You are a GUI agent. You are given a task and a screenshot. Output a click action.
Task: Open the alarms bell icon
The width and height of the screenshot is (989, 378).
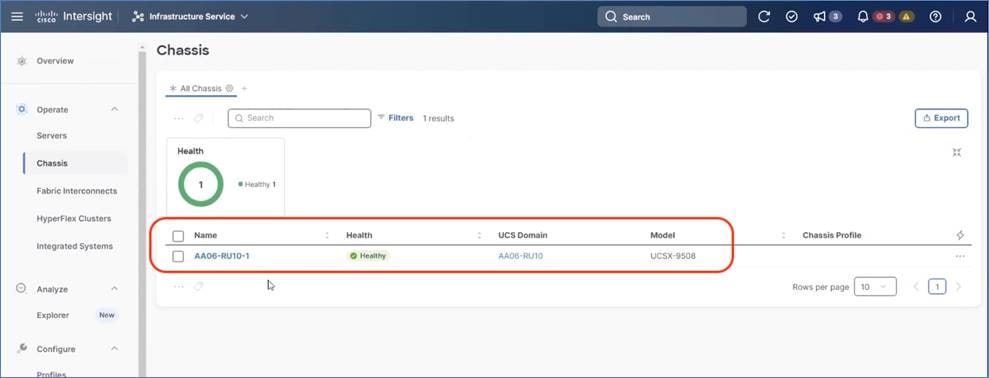[x=863, y=17]
